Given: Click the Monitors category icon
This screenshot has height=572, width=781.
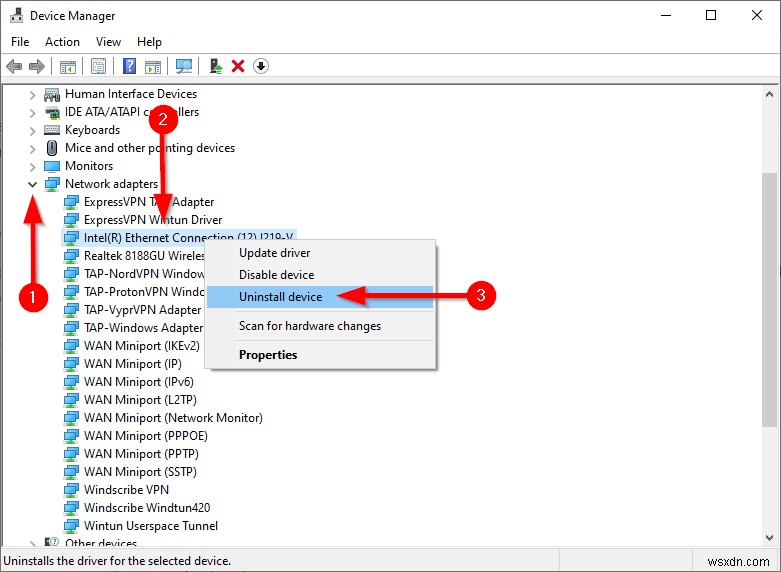Looking at the screenshot, I should (x=52, y=166).
